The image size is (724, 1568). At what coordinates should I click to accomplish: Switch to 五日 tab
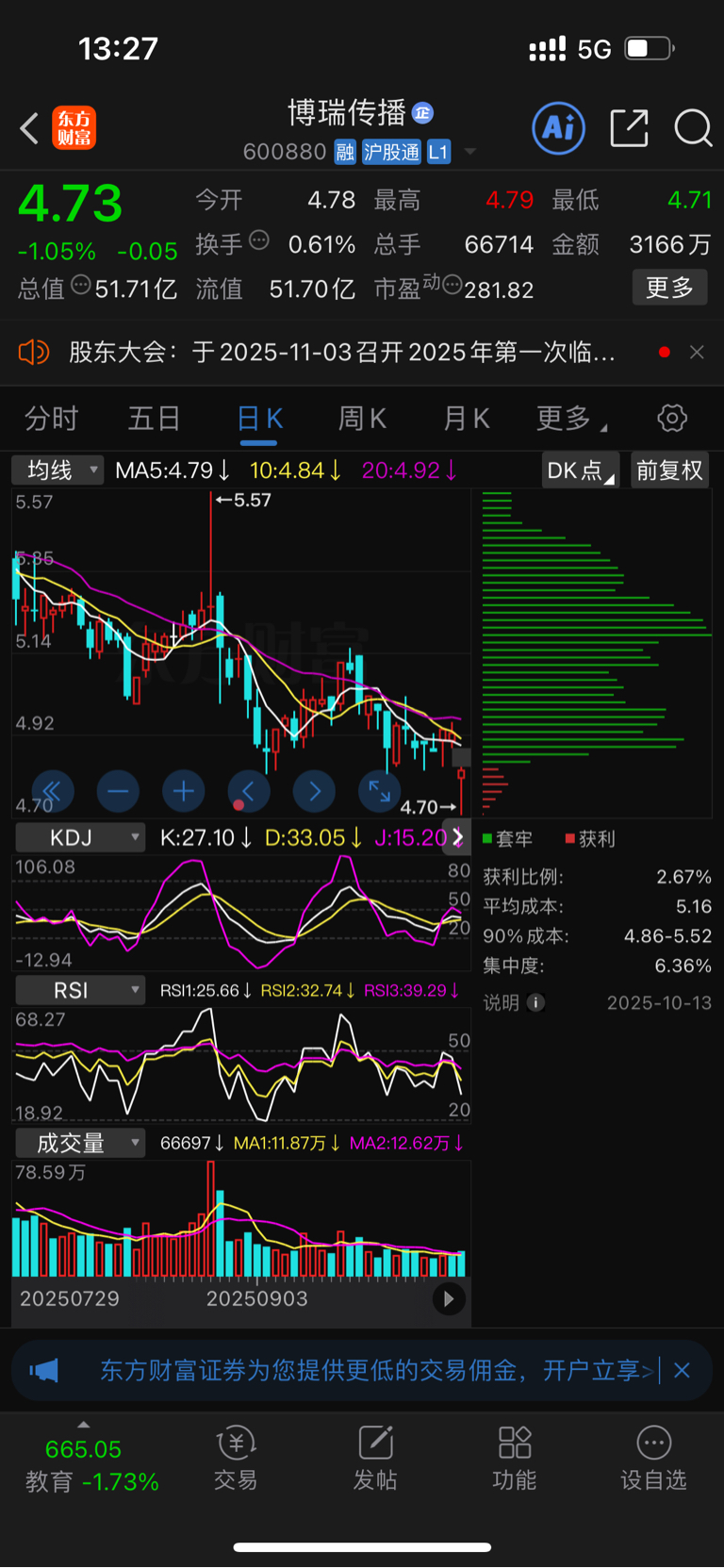[x=154, y=418]
